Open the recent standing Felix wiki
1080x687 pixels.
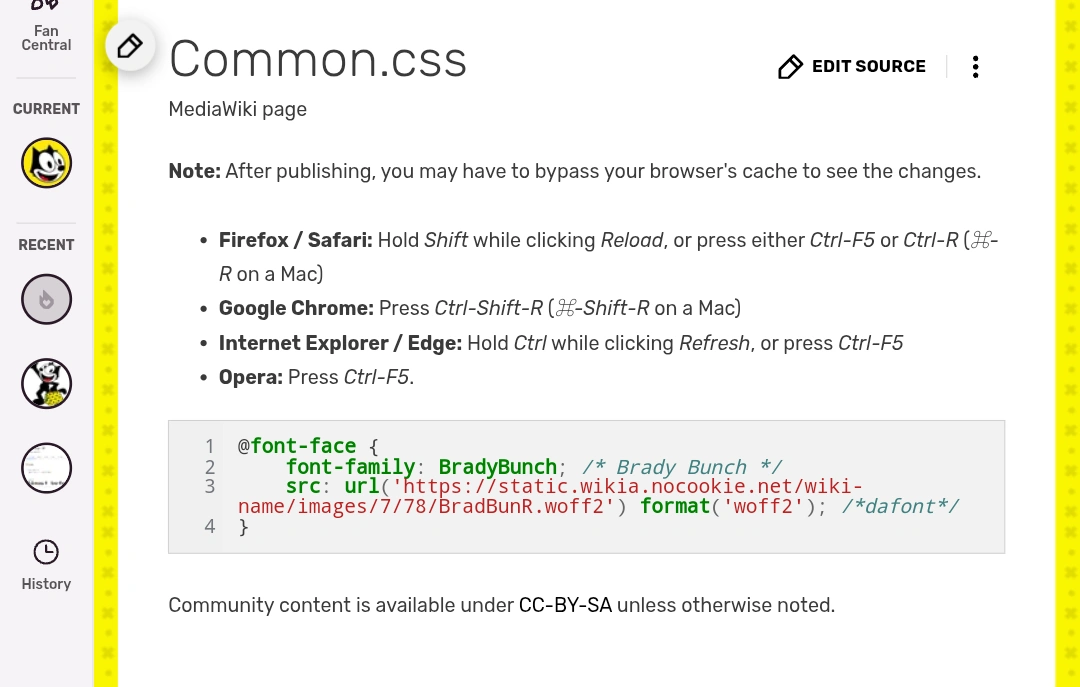pos(46,383)
